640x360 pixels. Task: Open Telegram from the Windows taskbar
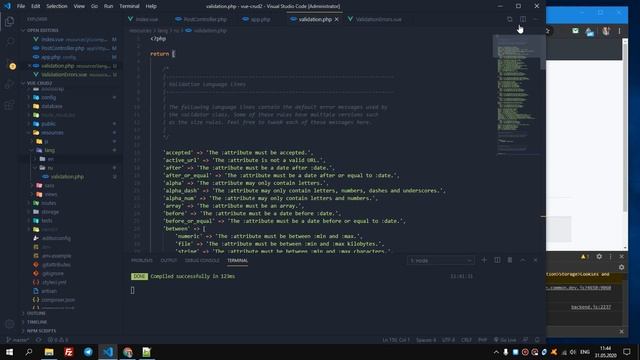[88, 352]
